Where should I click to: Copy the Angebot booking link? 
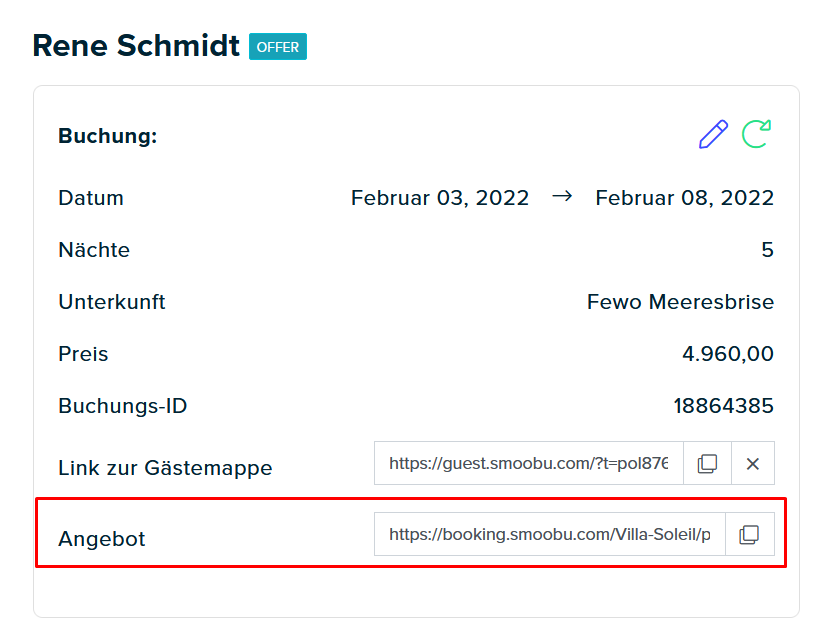click(749, 535)
